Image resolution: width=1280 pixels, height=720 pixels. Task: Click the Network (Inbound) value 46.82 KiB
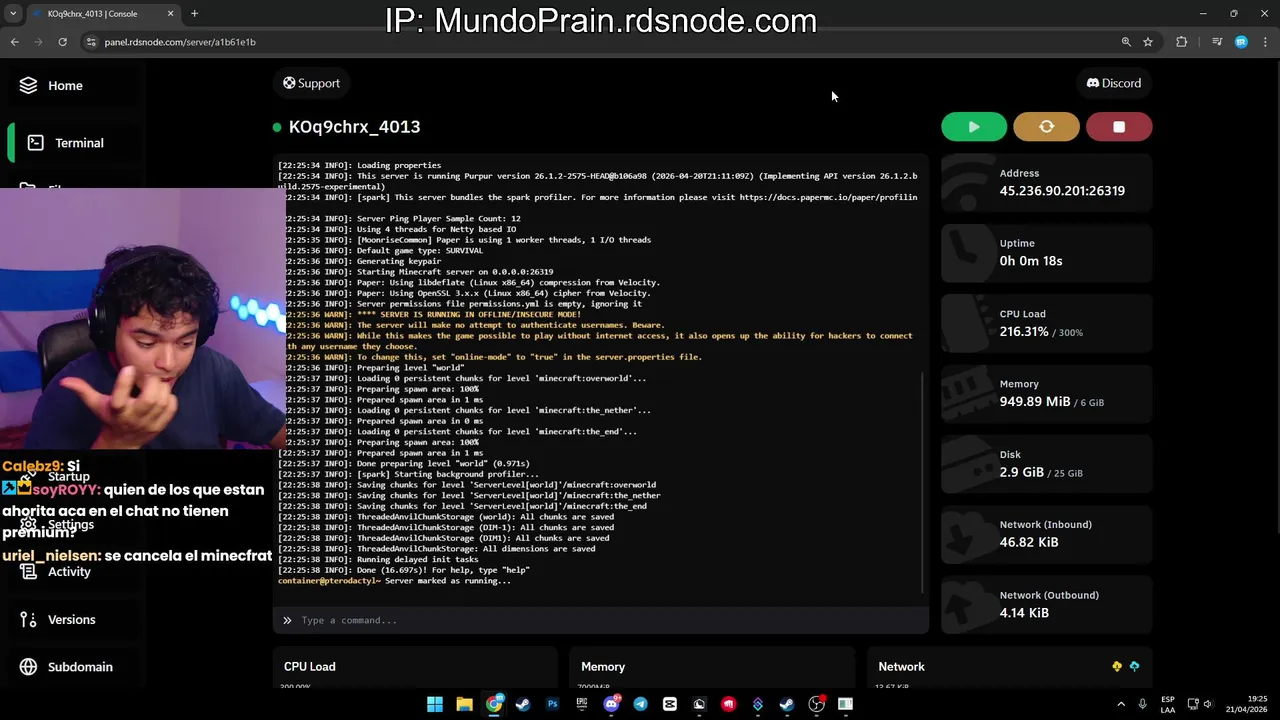tap(1029, 542)
